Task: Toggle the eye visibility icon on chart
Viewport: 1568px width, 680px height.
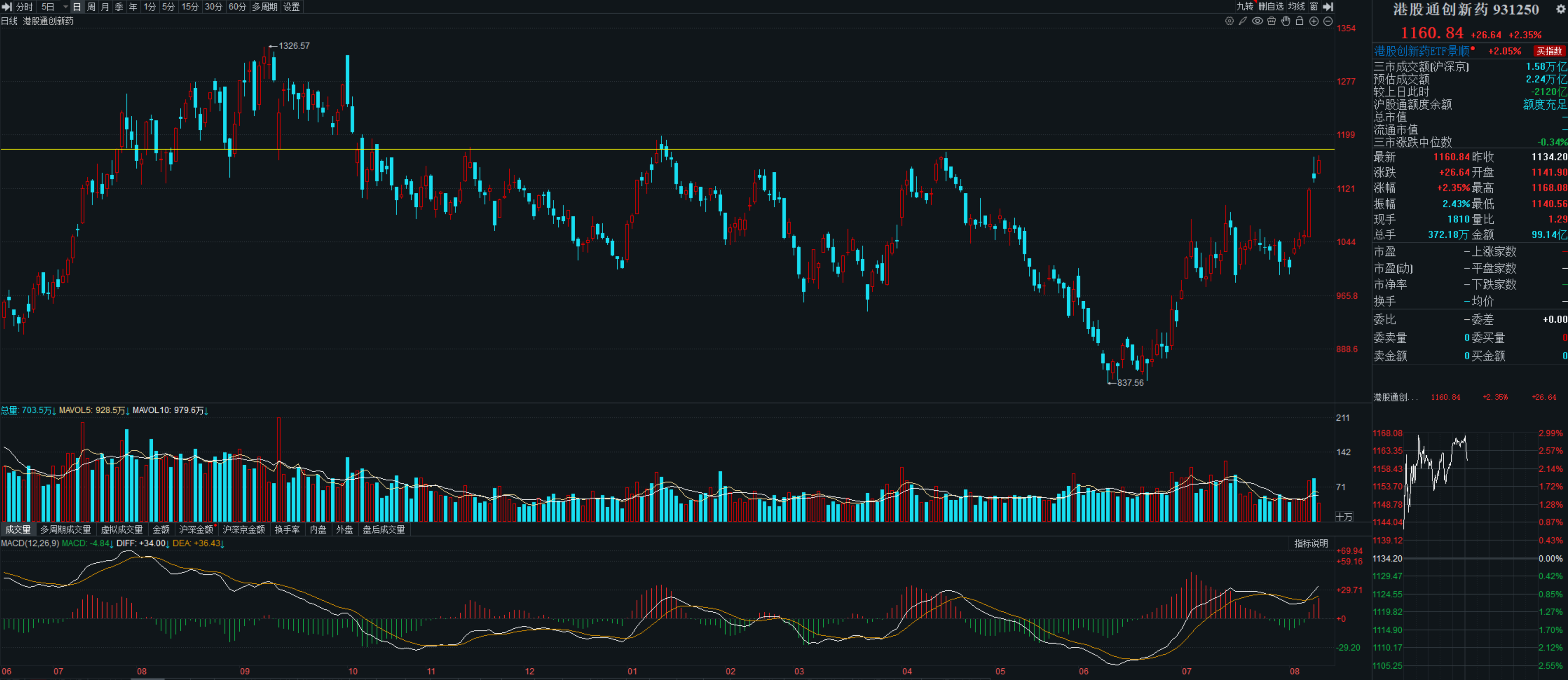Action: pyautogui.click(x=1257, y=21)
